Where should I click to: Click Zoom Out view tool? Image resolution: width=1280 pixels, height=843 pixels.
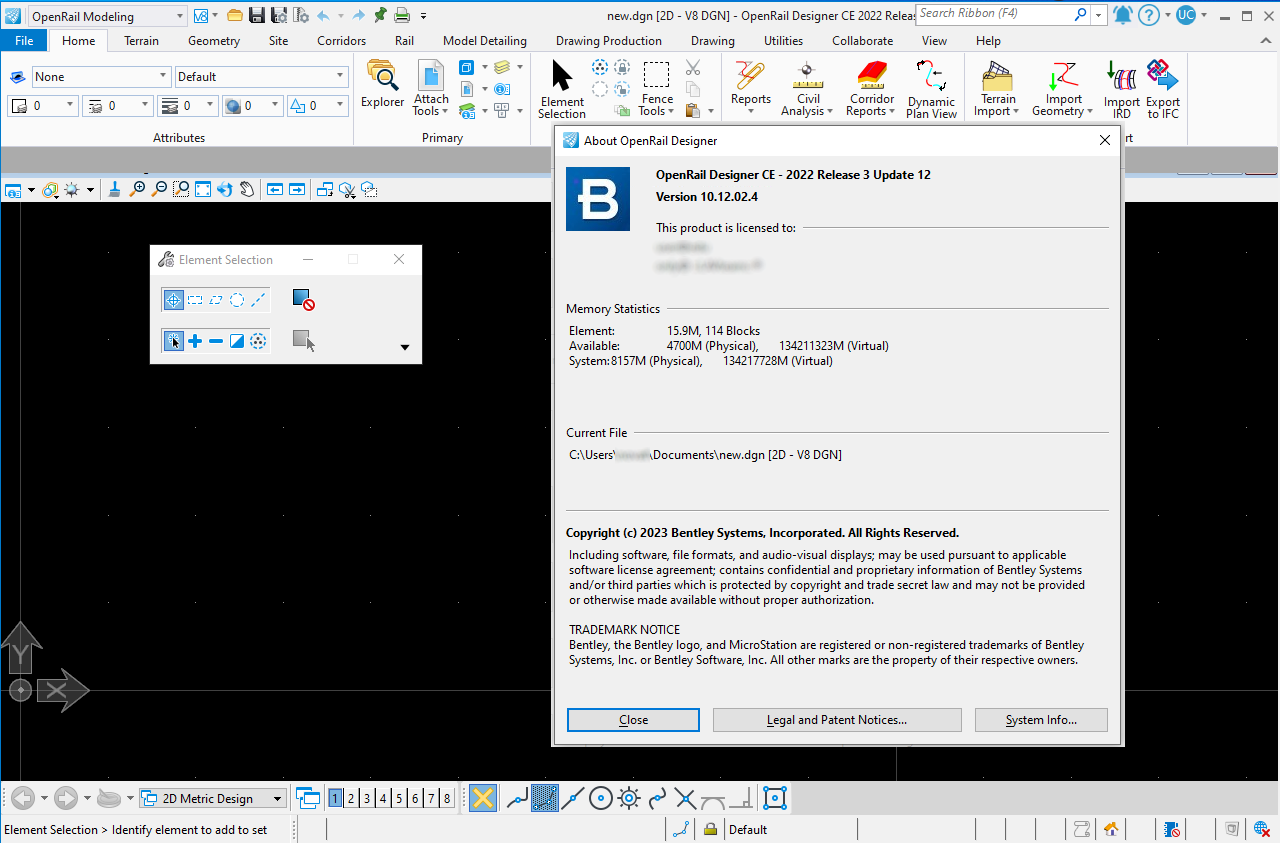[x=159, y=188]
